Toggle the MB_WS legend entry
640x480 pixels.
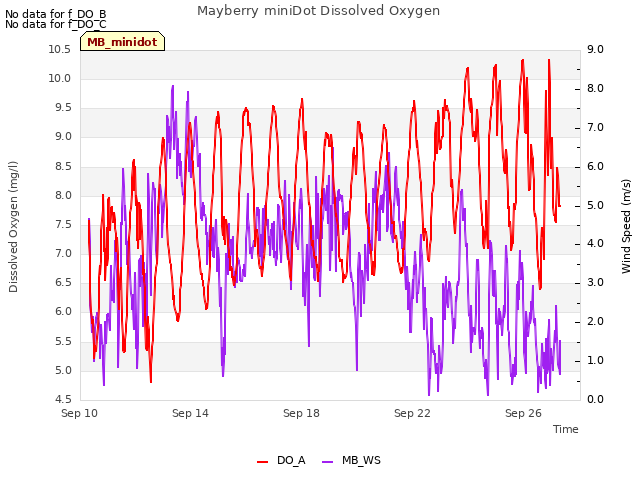point(351,460)
